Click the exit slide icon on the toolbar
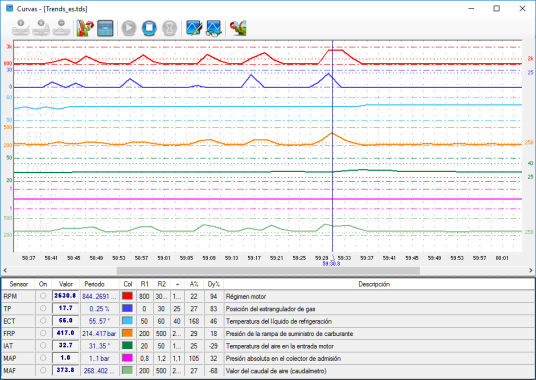Image resolution: width=536 pixels, height=380 pixels. [238, 28]
